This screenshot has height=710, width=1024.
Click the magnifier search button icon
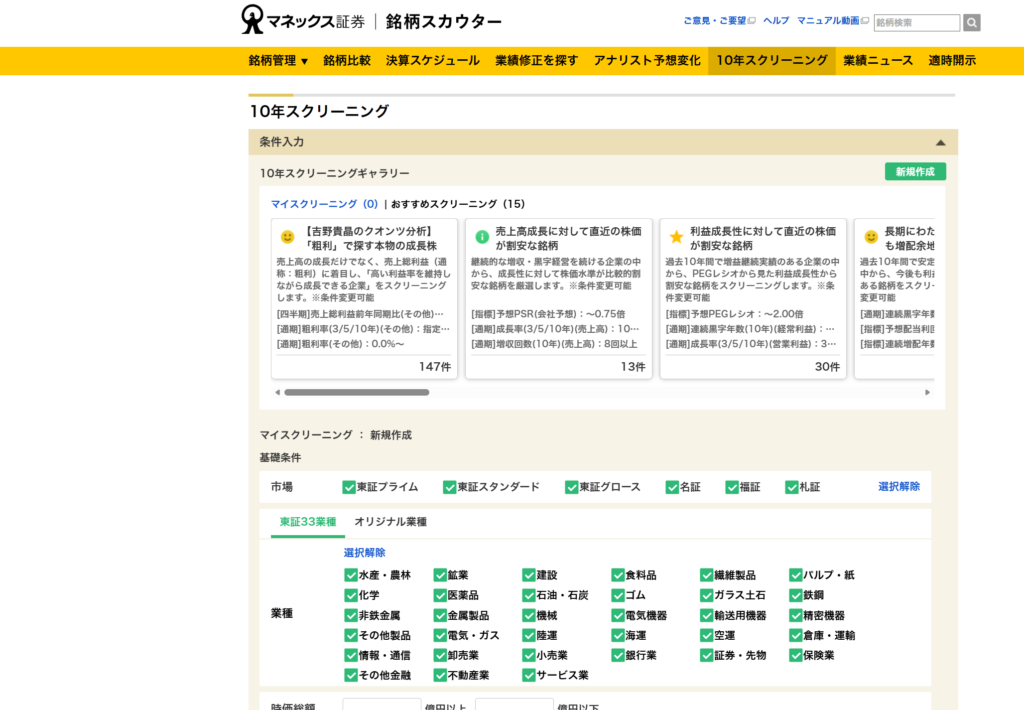tap(972, 22)
